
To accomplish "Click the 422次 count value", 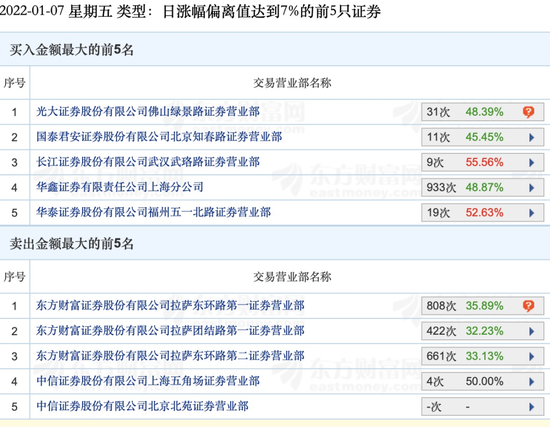I will (x=441, y=331).
